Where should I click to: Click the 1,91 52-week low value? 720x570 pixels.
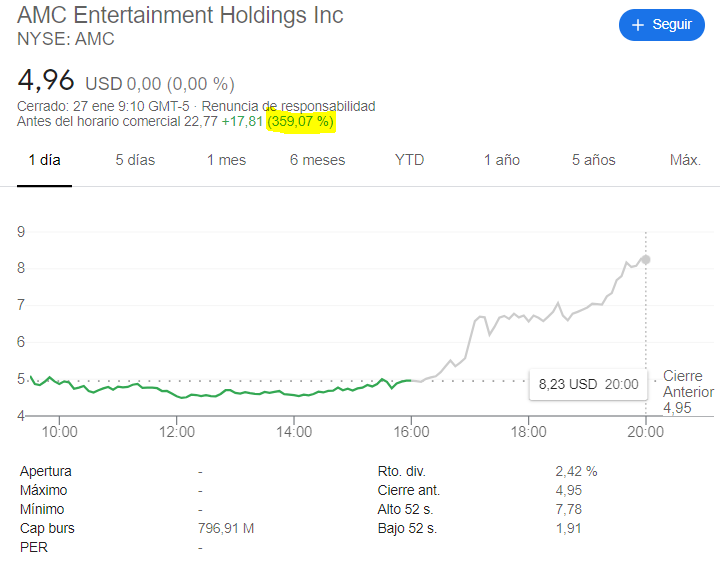pyautogui.click(x=568, y=528)
